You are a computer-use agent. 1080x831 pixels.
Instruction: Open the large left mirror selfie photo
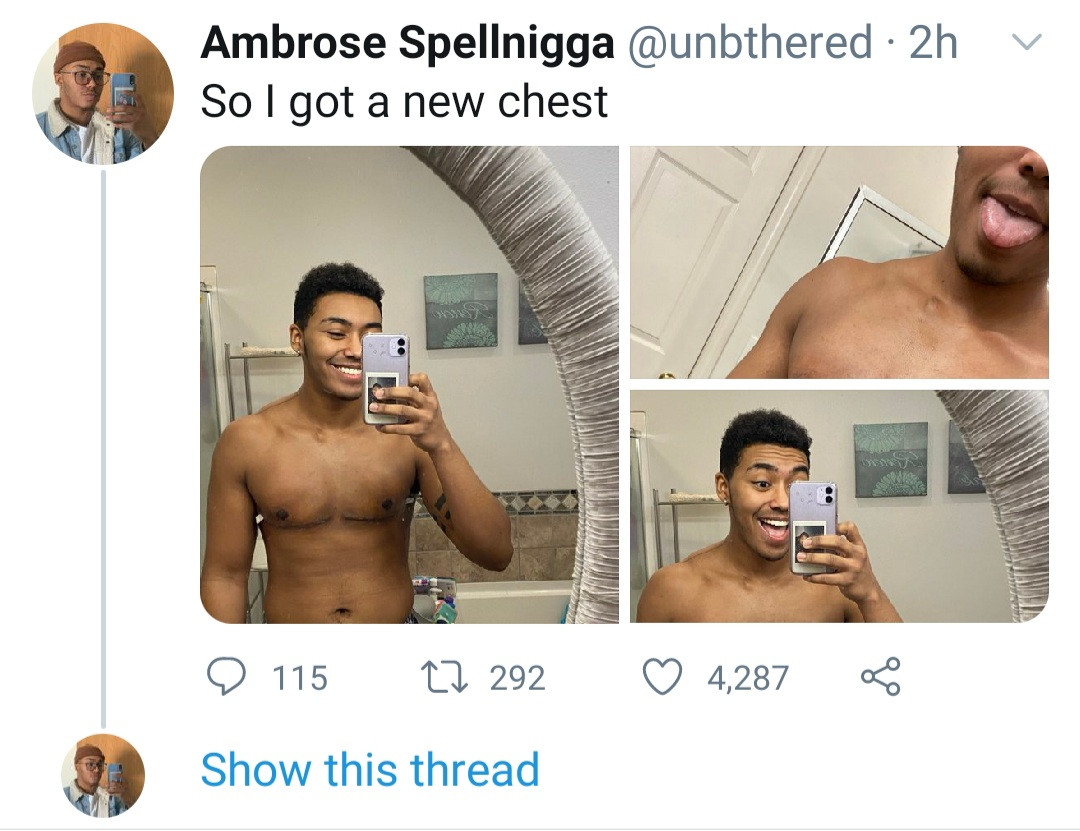(409, 385)
